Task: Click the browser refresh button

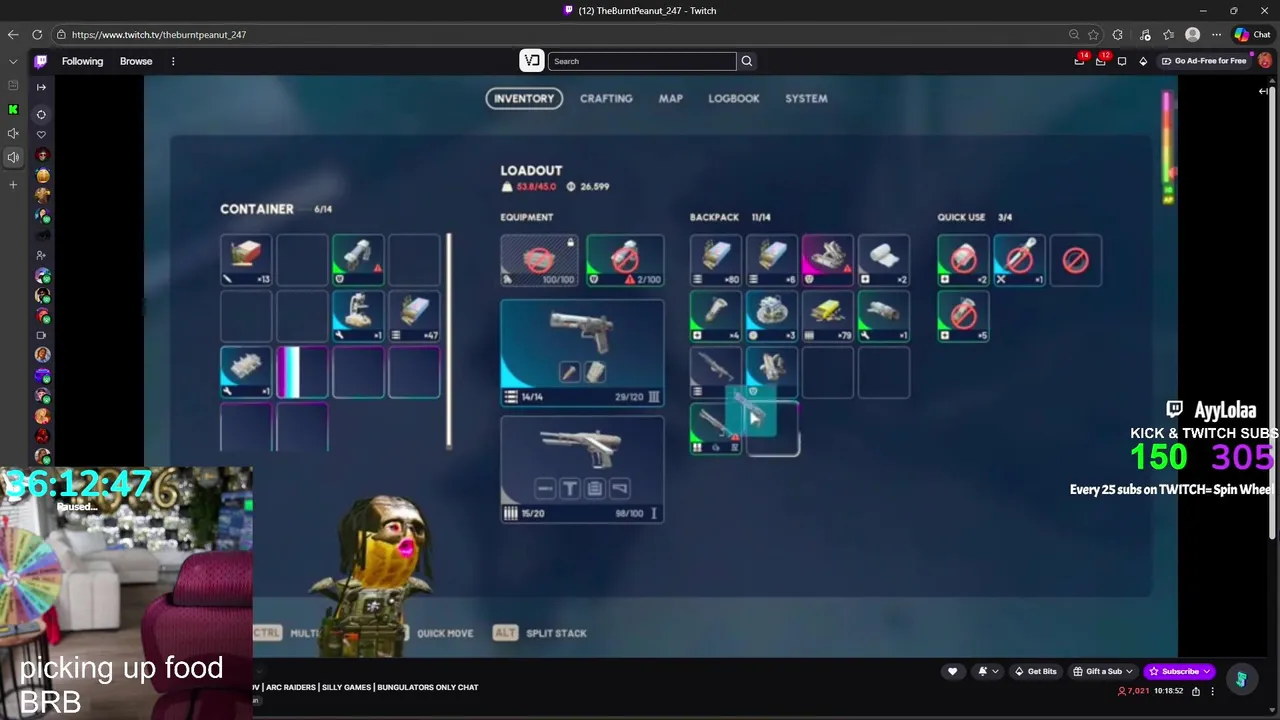Action: coord(36,34)
